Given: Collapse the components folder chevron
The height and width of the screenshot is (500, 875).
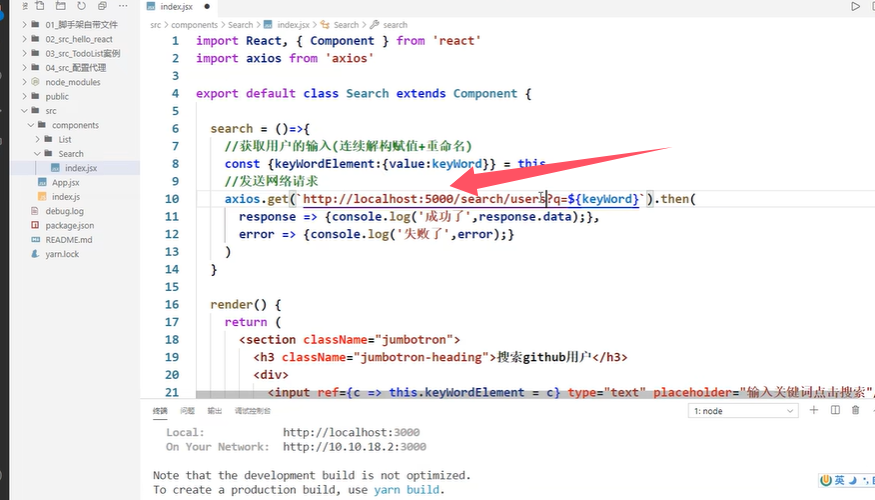Looking at the screenshot, I should [31, 125].
